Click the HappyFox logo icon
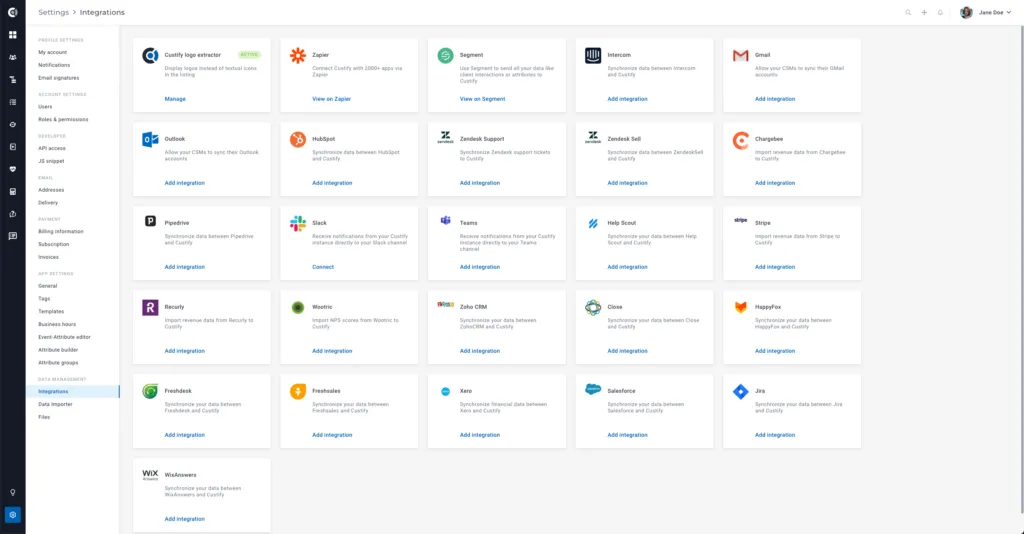1024x534 pixels. 741,307
